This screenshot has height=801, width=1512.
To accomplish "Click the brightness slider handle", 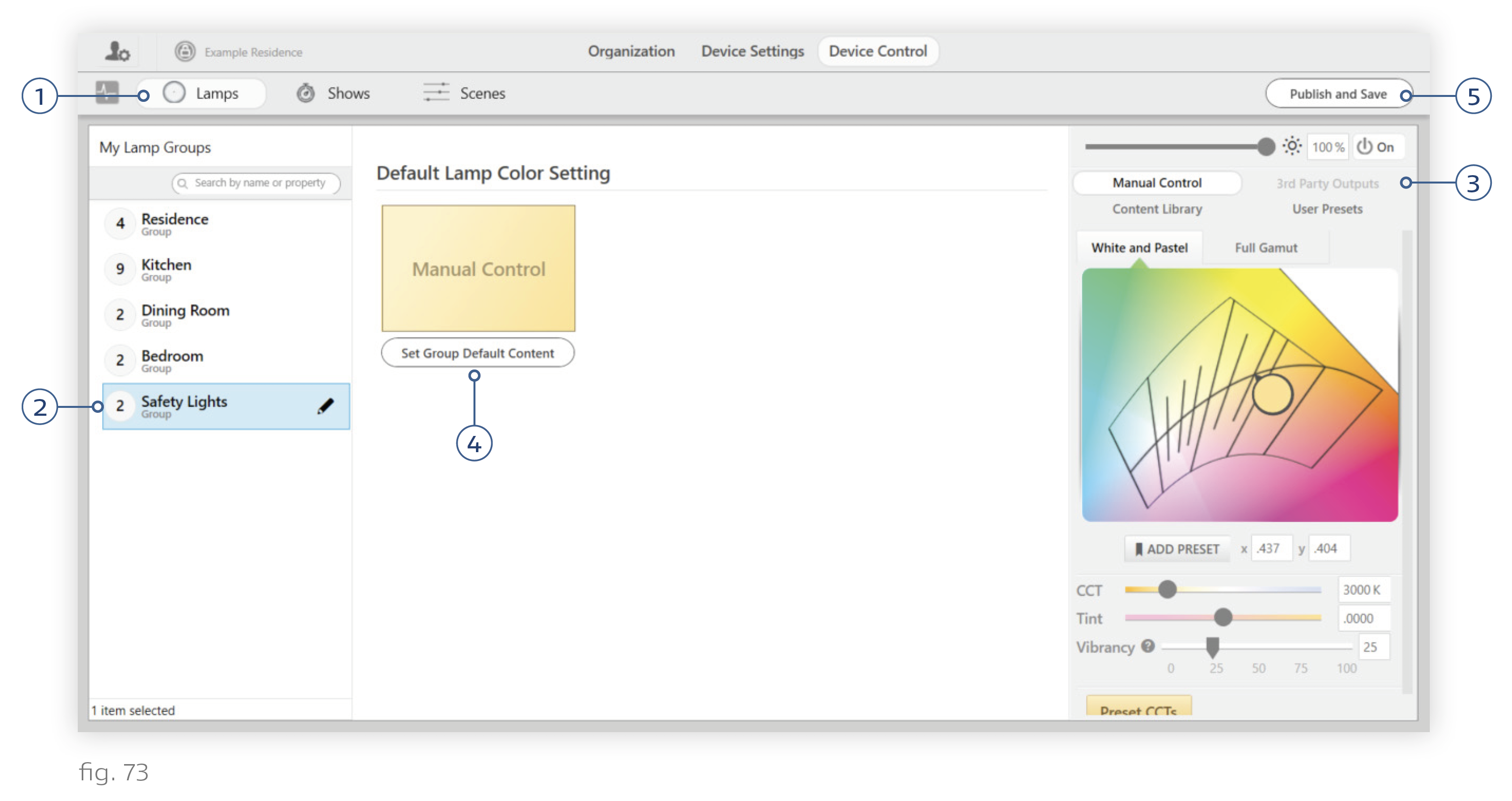I will [1266, 146].
